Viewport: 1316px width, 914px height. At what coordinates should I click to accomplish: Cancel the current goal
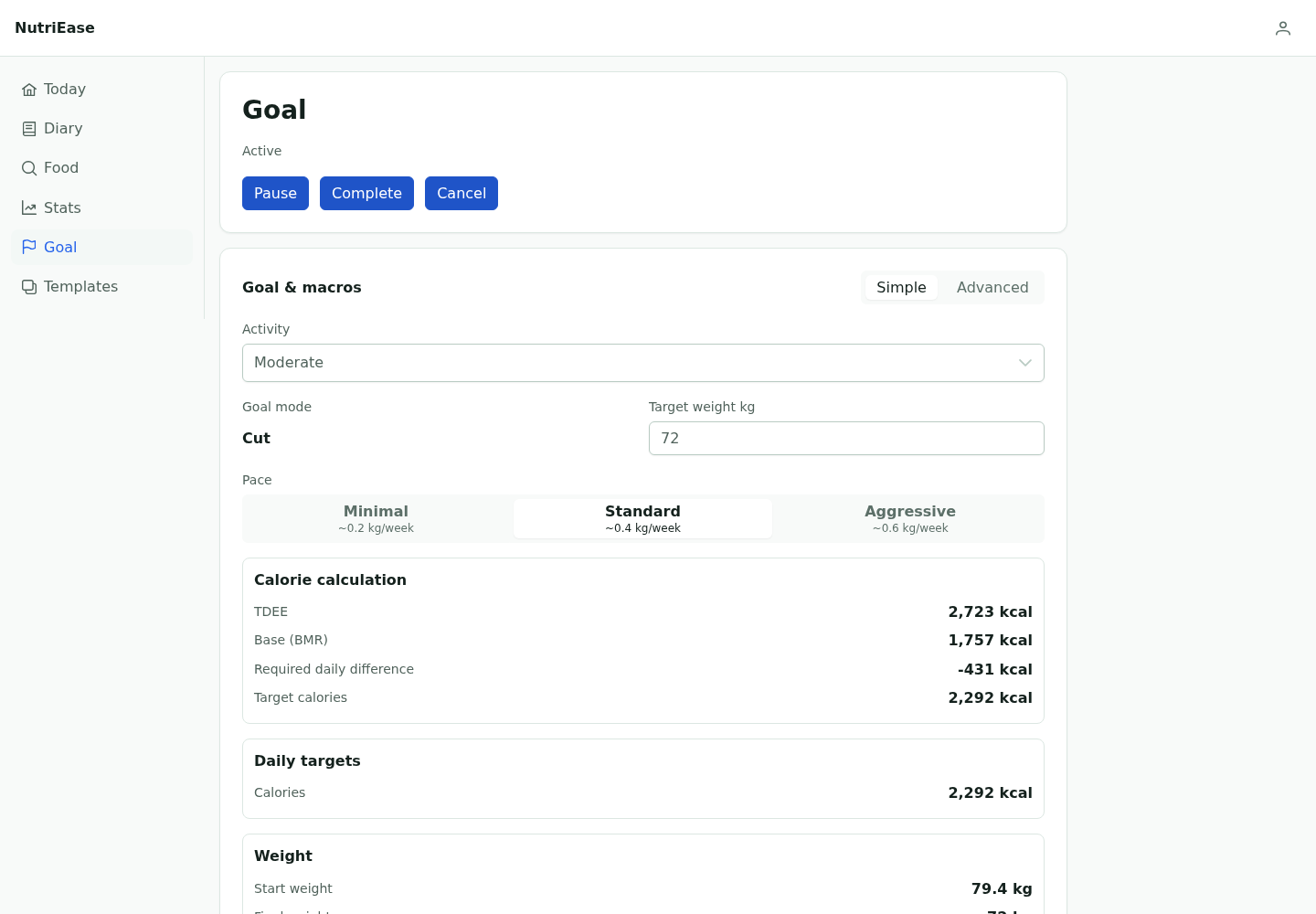pos(462,194)
